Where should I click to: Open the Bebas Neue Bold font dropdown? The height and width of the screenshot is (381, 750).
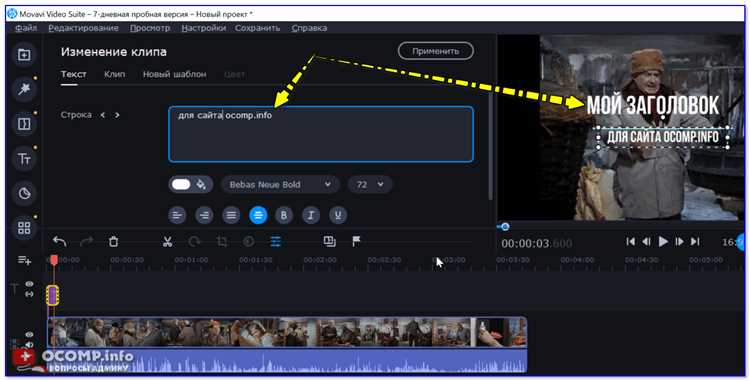[280, 185]
